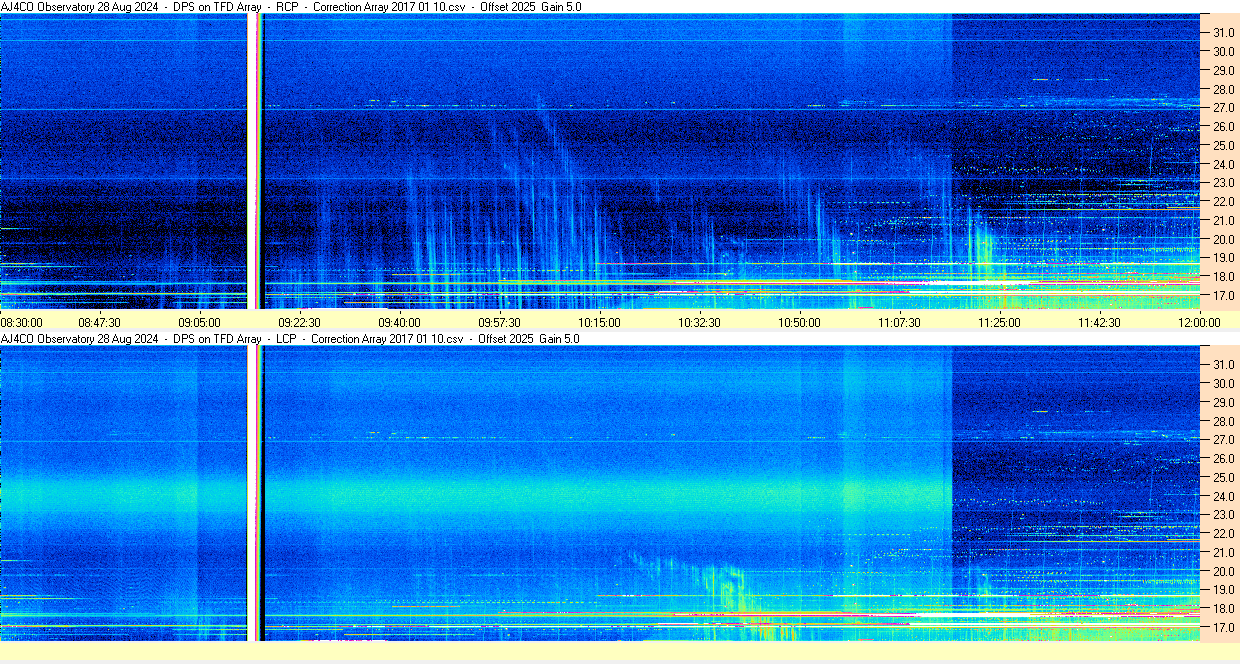Click 24.0 frequency label in LCP panel
This screenshot has width=1240, height=664.
1223,496
